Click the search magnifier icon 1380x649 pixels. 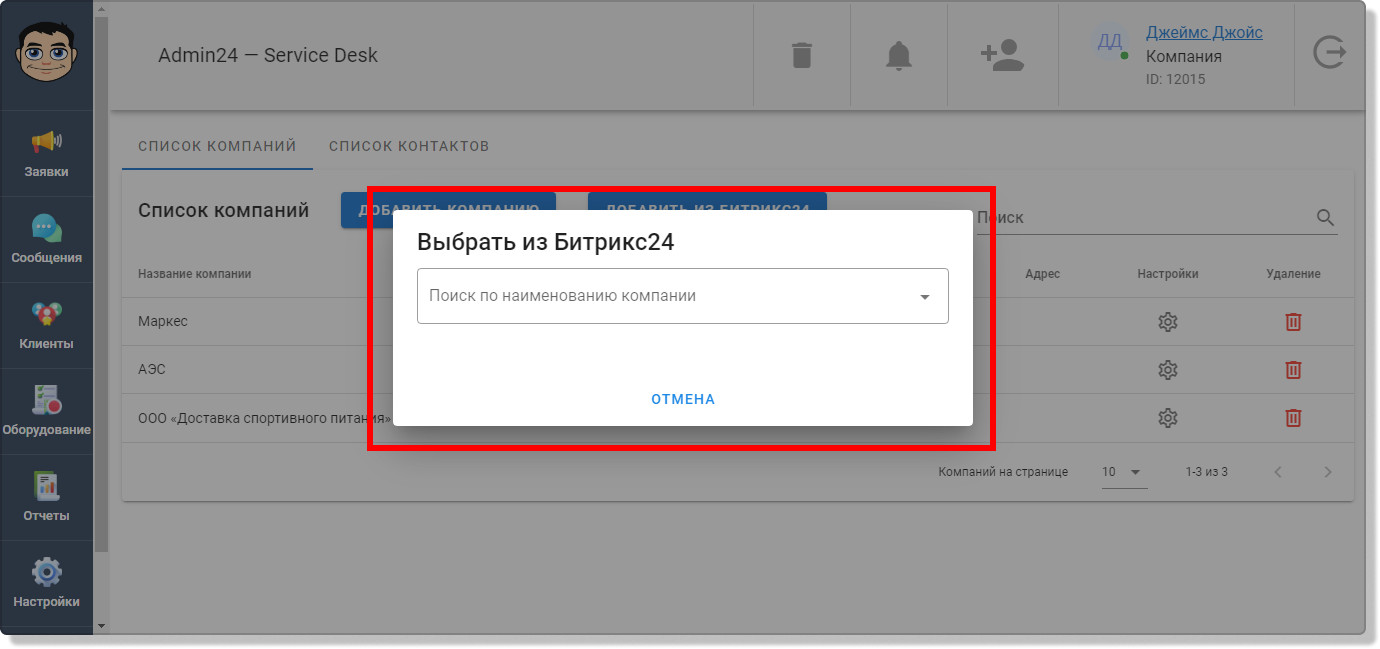[1326, 218]
